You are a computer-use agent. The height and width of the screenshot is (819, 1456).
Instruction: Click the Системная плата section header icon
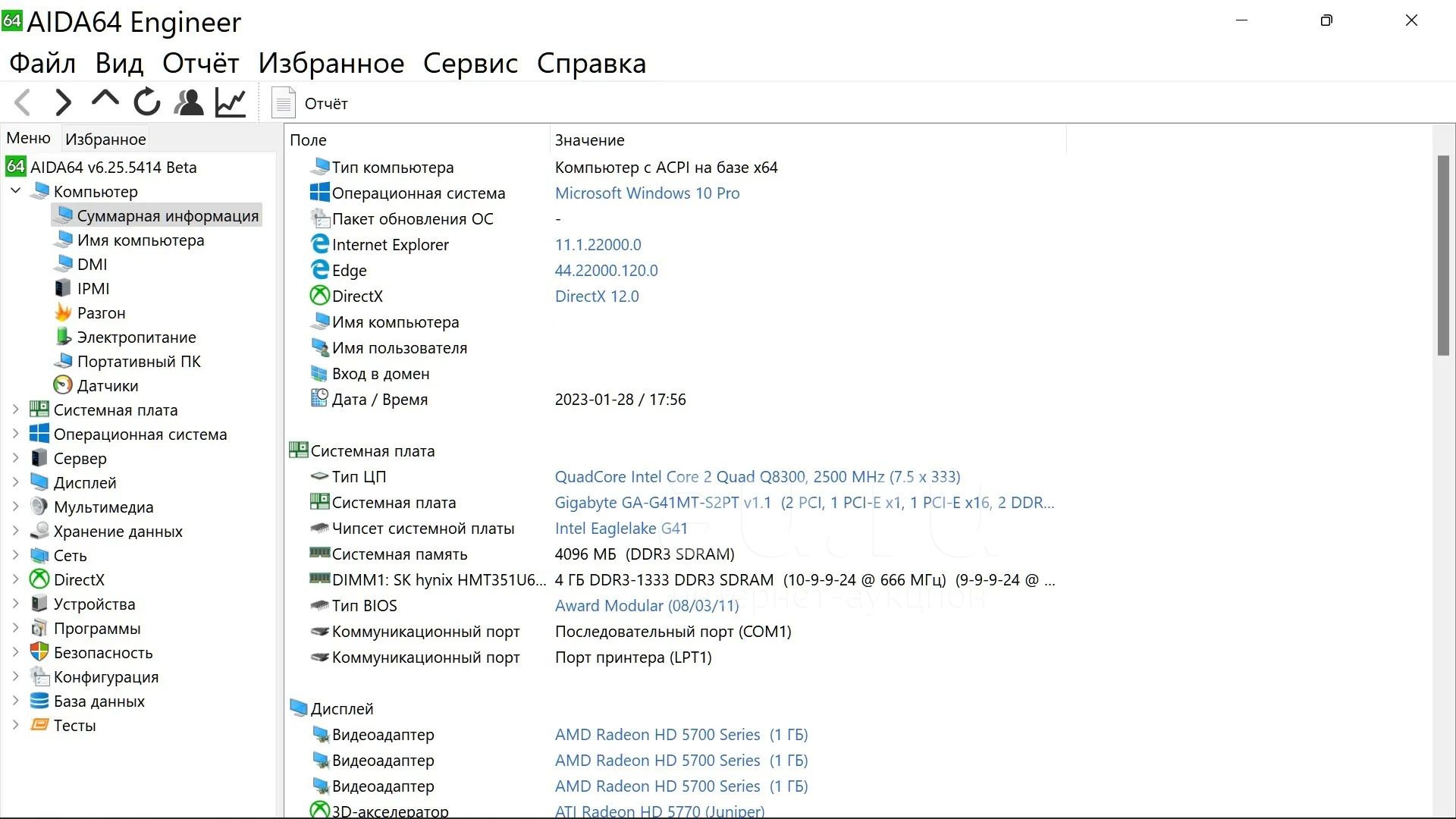coord(299,450)
